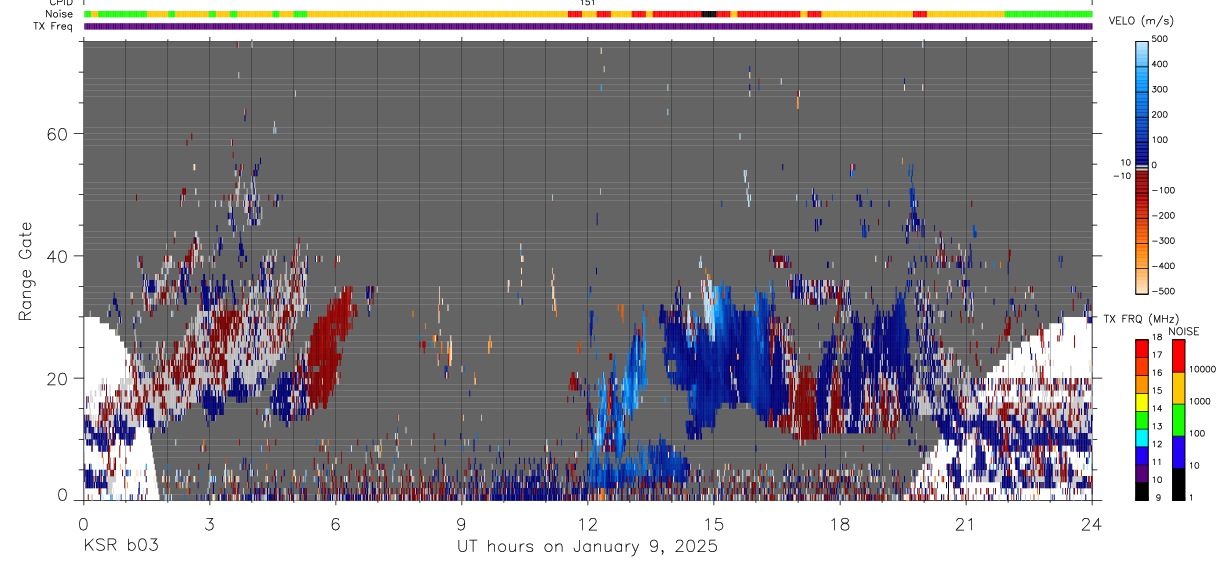Select the UT hours tick label 12

coord(588,524)
